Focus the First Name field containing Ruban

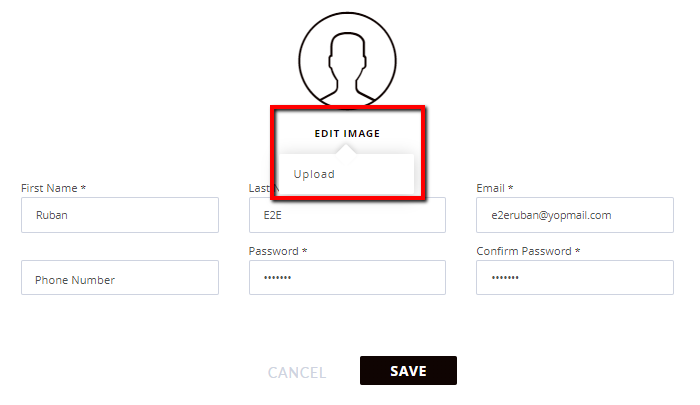tap(120, 215)
